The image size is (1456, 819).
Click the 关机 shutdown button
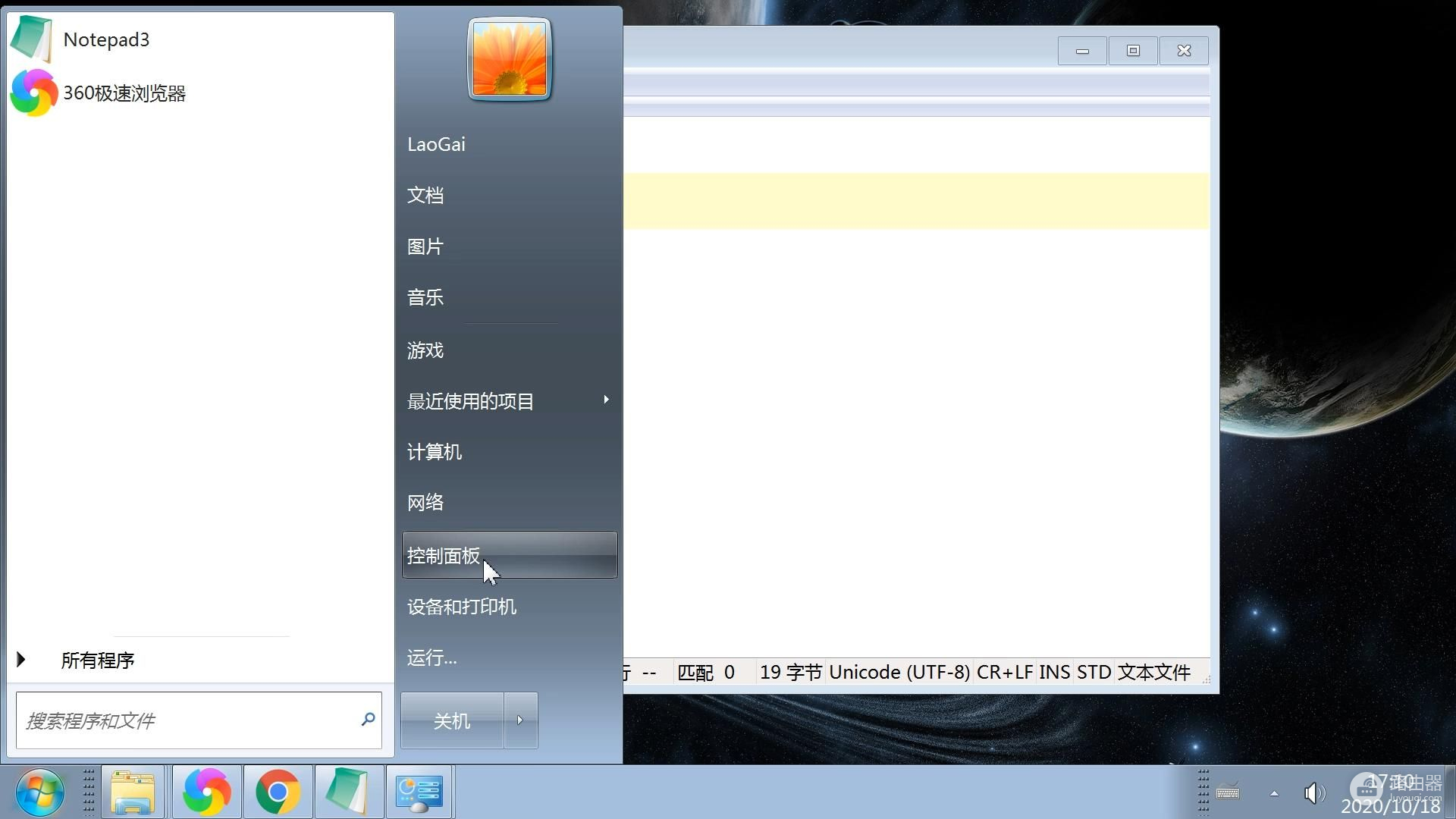tap(452, 720)
